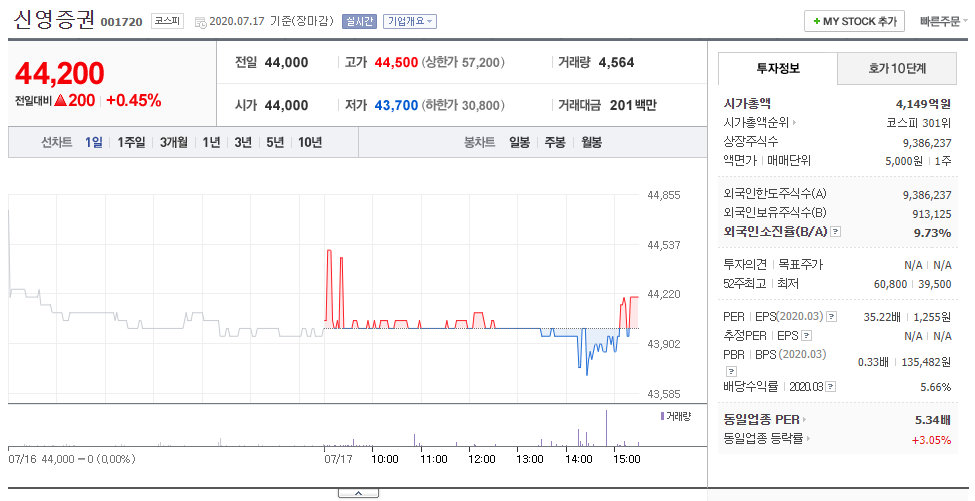Click the 저가 value 43,700
The height and width of the screenshot is (501, 975).
(396, 105)
